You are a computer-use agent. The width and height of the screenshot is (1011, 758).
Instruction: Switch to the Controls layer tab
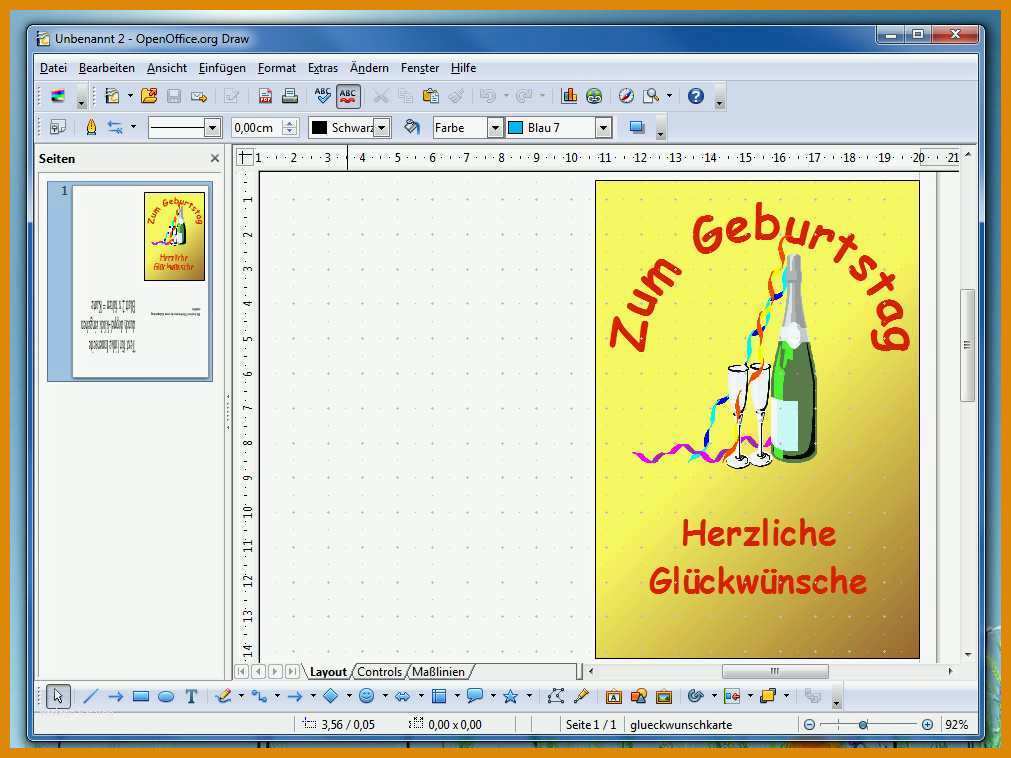pos(379,672)
